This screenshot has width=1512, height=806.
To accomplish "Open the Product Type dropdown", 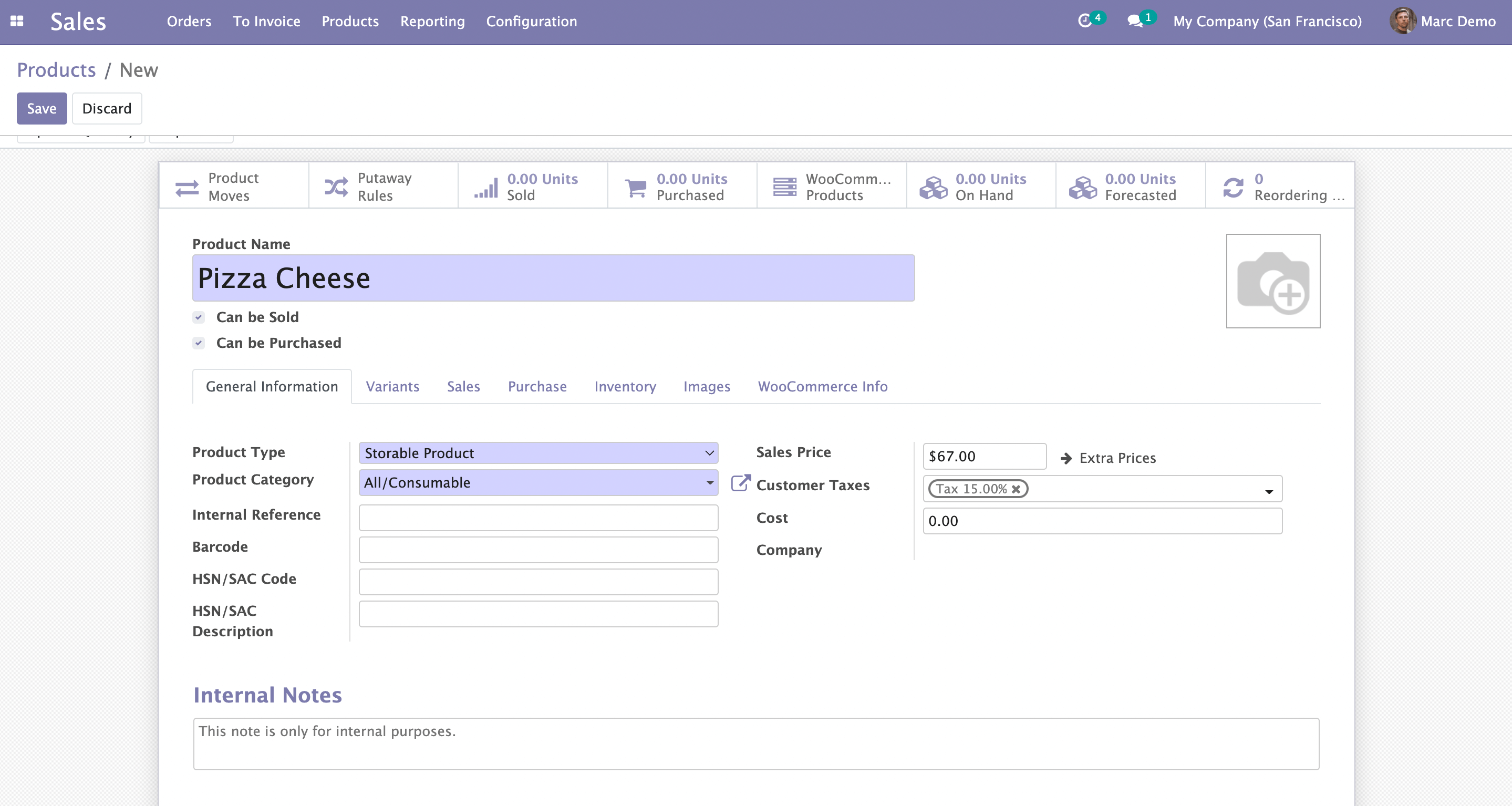I will click(537, 453).
